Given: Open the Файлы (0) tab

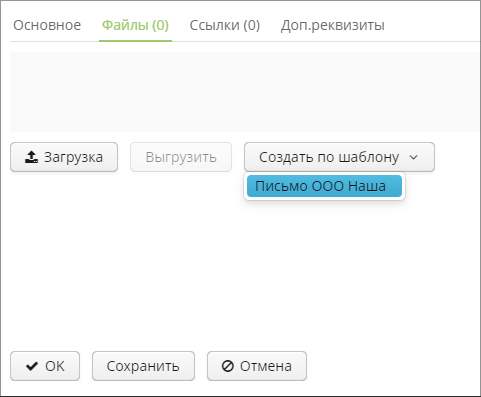Looking at the screenshot, I should 135,25.
